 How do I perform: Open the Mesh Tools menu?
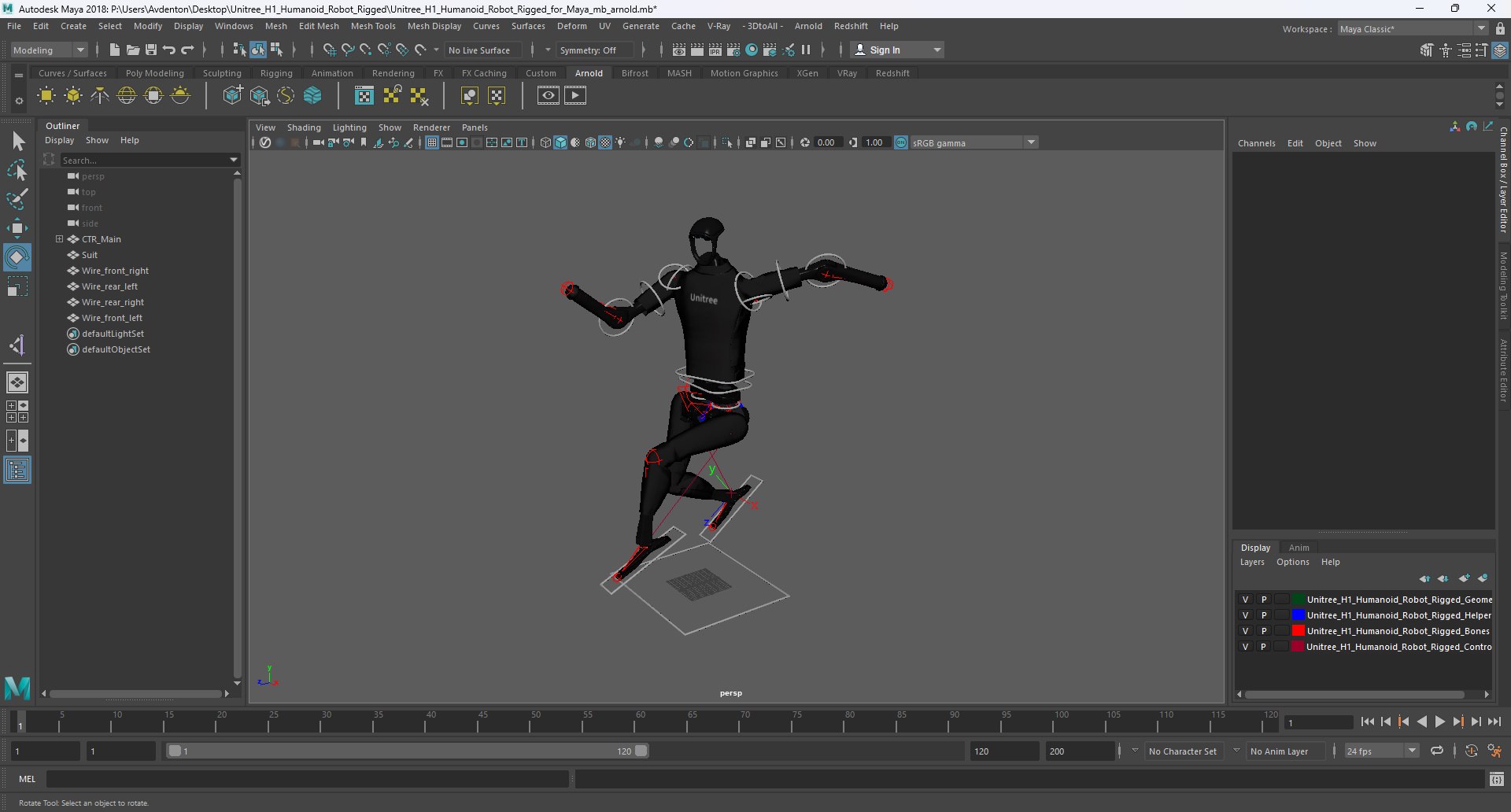click(x=373, y=26)
